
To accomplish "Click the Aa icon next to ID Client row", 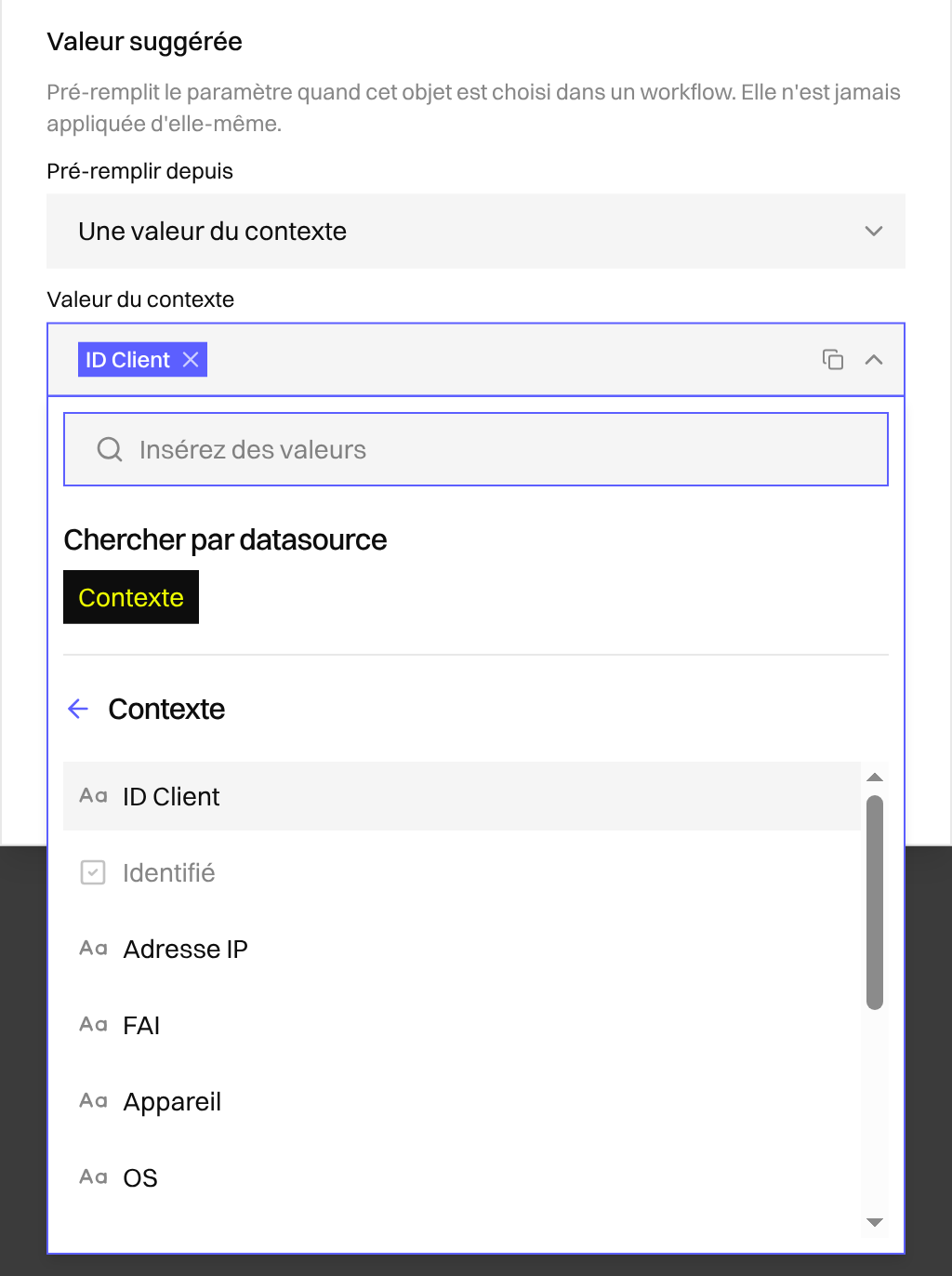I will coord(93,796).
